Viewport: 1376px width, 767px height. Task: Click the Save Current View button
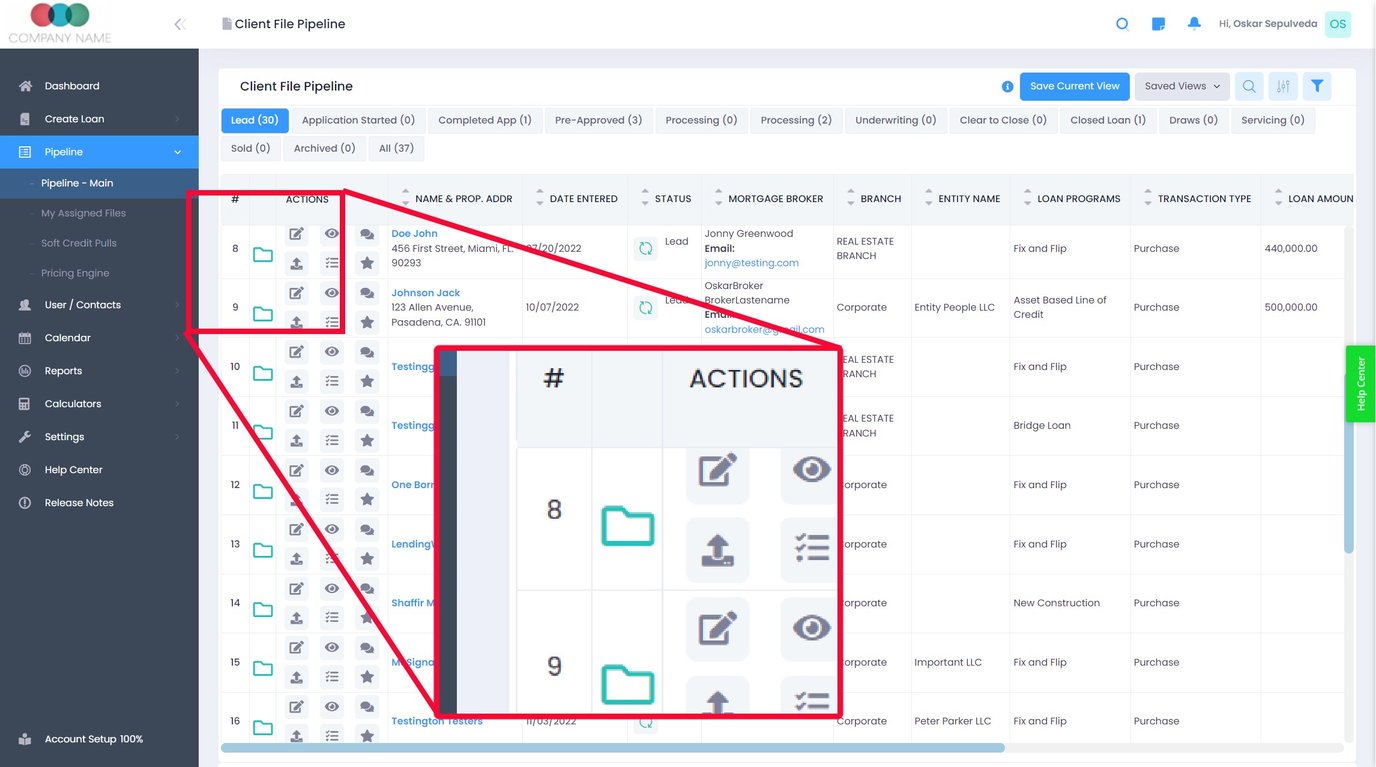(1074, 86)
